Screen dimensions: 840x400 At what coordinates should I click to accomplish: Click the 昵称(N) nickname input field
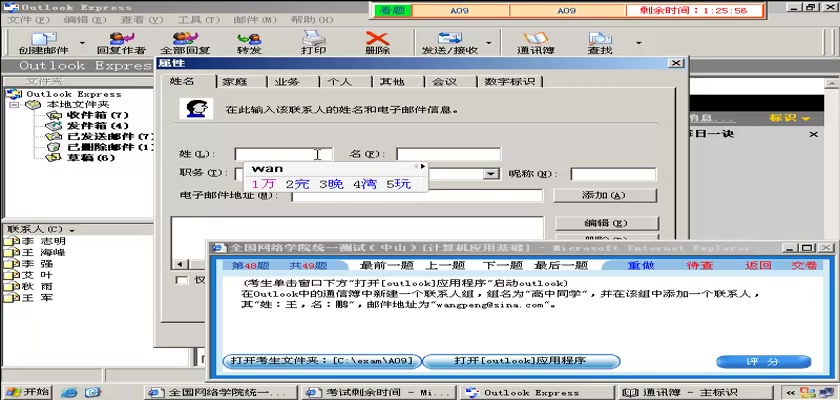pos(613,175)
